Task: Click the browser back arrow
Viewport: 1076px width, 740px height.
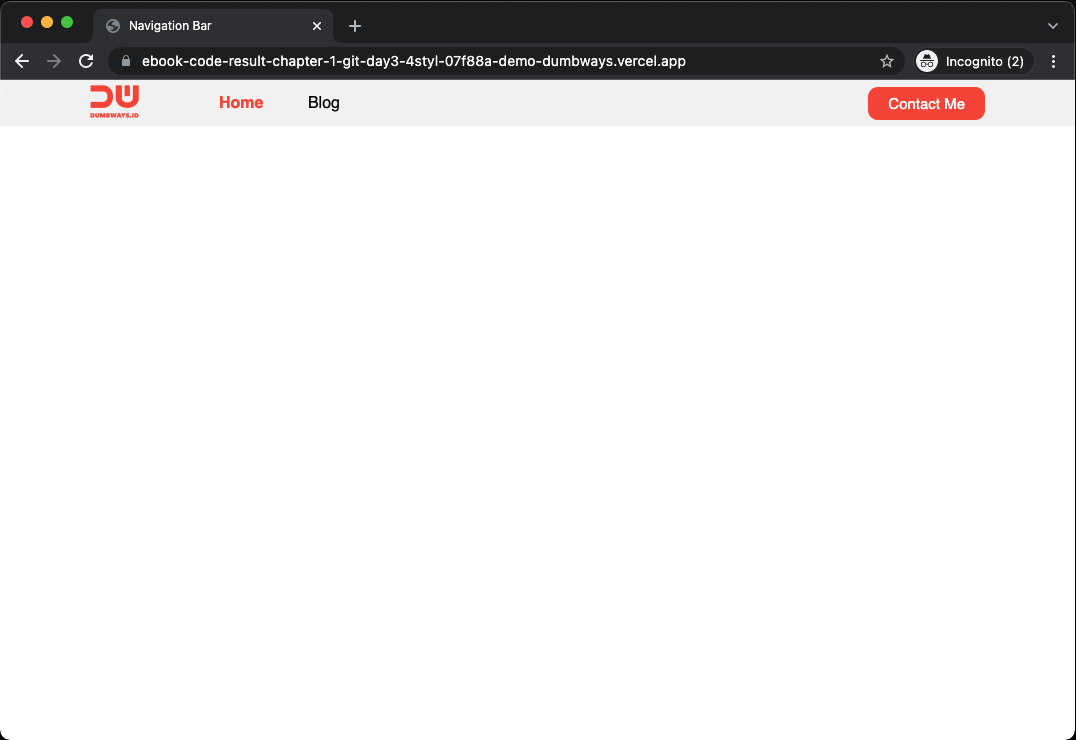Action: click(22, 61)
